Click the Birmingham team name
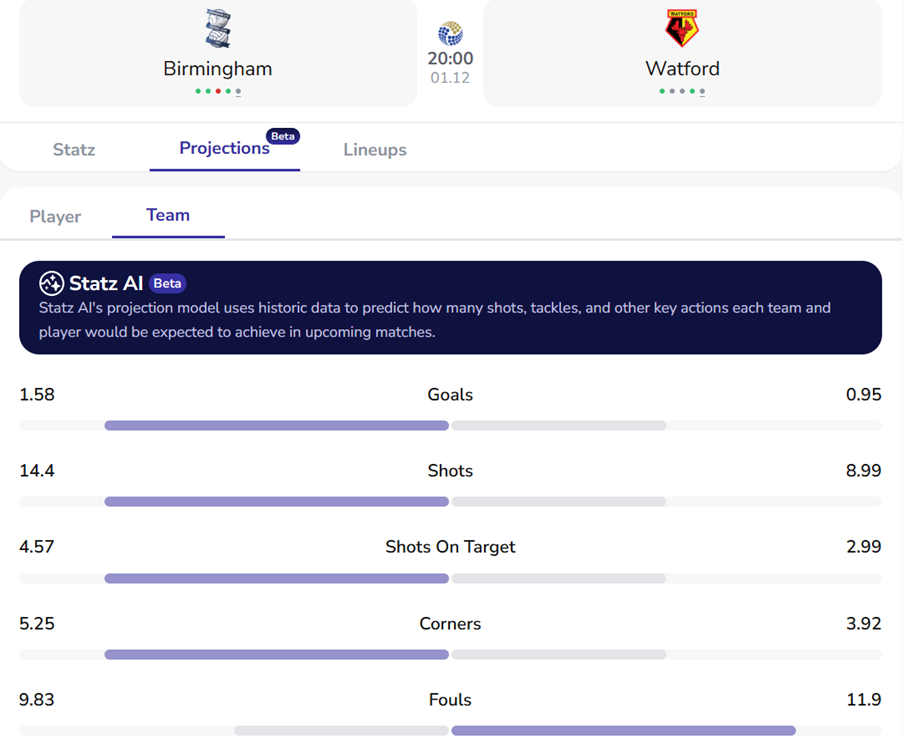The width and height of the screenshot is (903, 739). click(x=218, y=69)
